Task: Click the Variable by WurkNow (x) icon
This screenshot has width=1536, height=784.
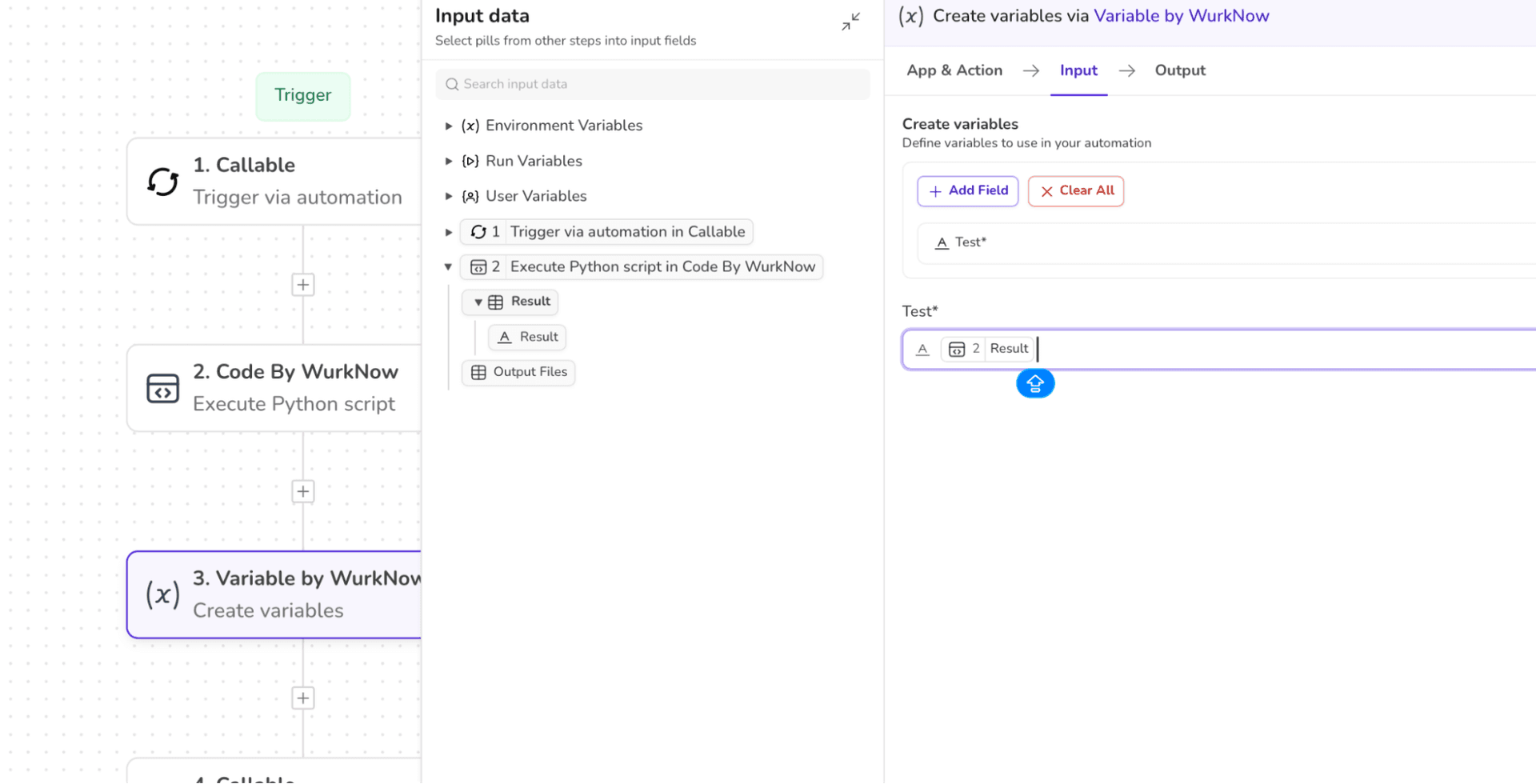Action: [162, 594]
